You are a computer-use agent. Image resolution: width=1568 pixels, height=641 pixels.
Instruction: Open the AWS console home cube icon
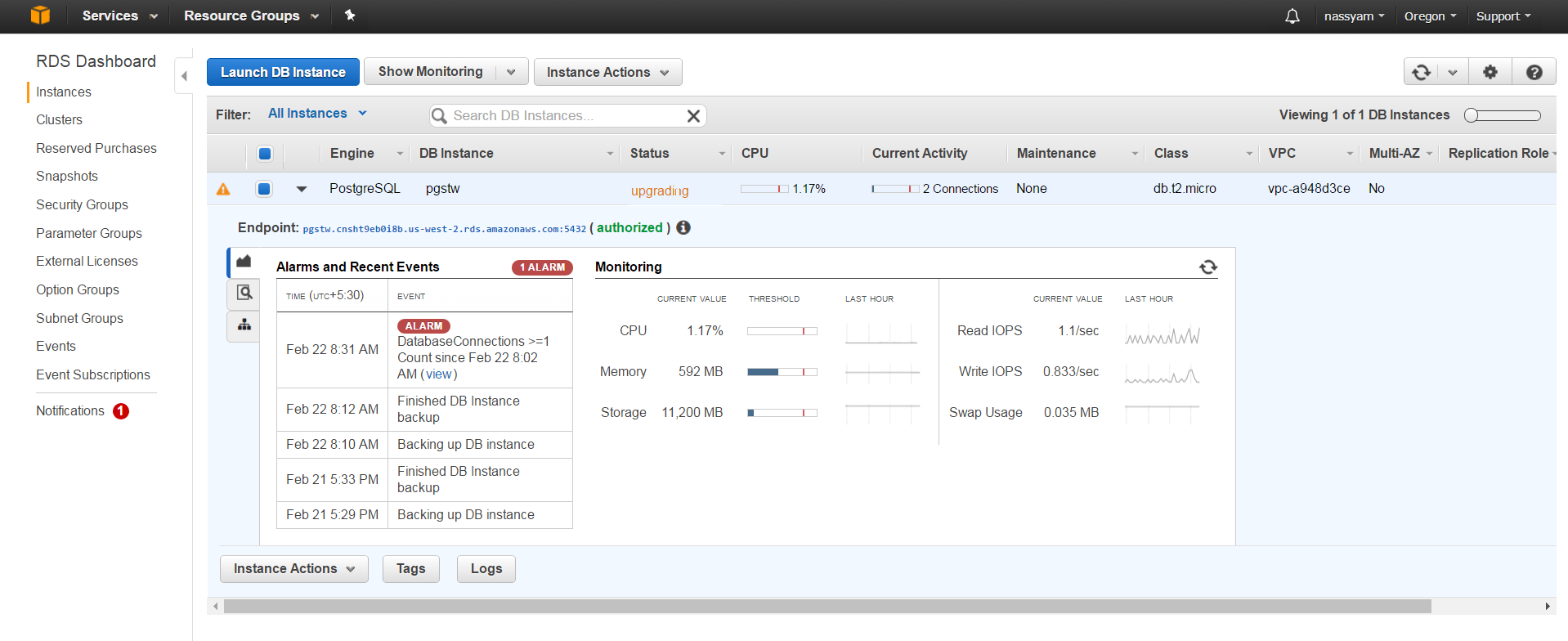(x=40, y=16)
